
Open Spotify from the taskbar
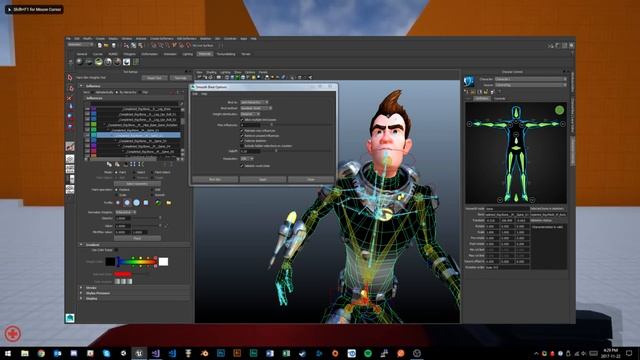click(x=368, y=353)
